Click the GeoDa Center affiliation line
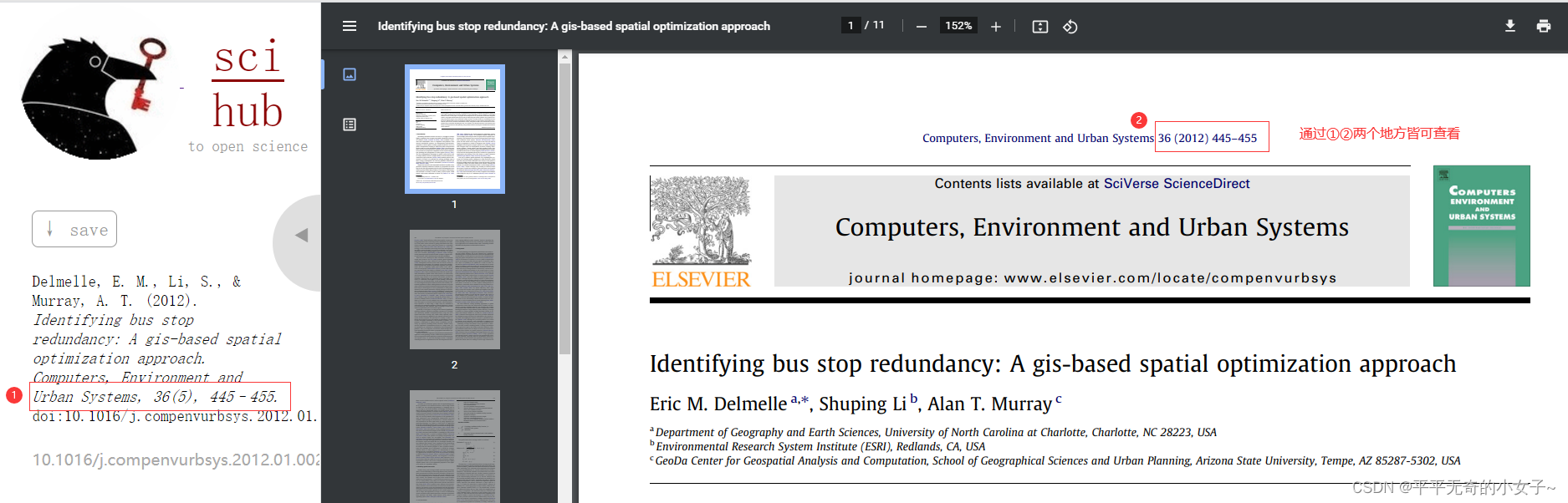The width and height of the screenshot is (1568, 503). [1055, 460]
